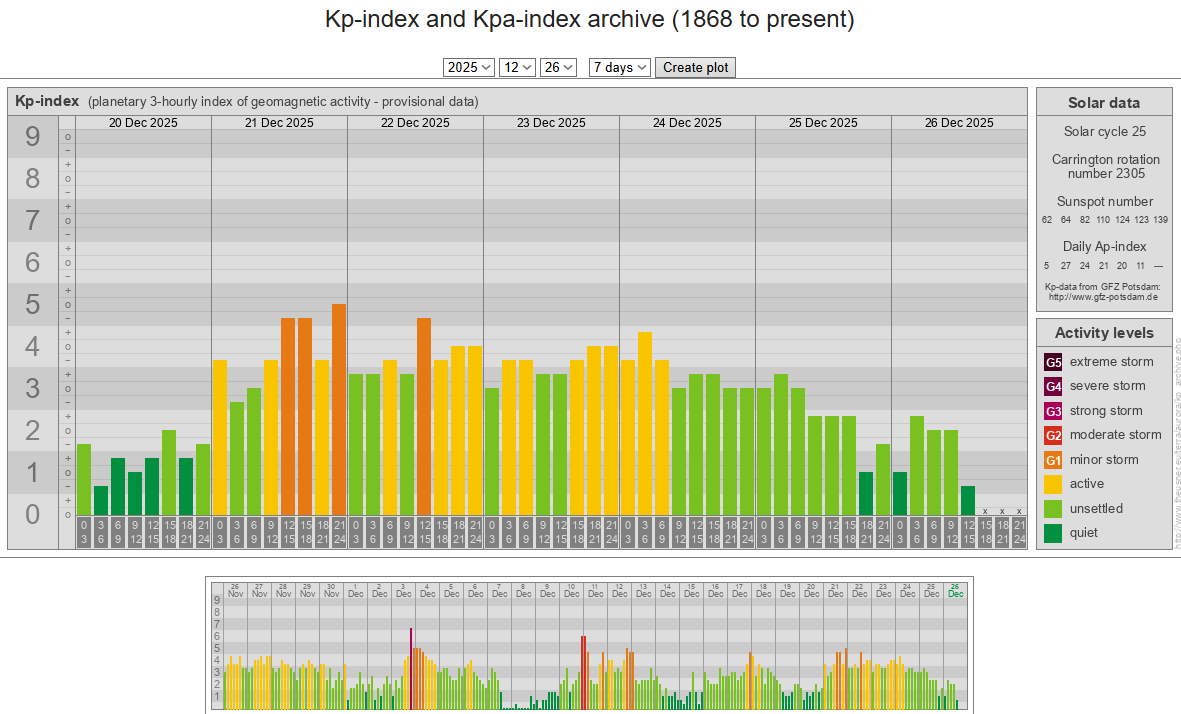Expand the 7 days duration dropdown
This screenshot has height=714, width=1181.
tap(619, 67)
